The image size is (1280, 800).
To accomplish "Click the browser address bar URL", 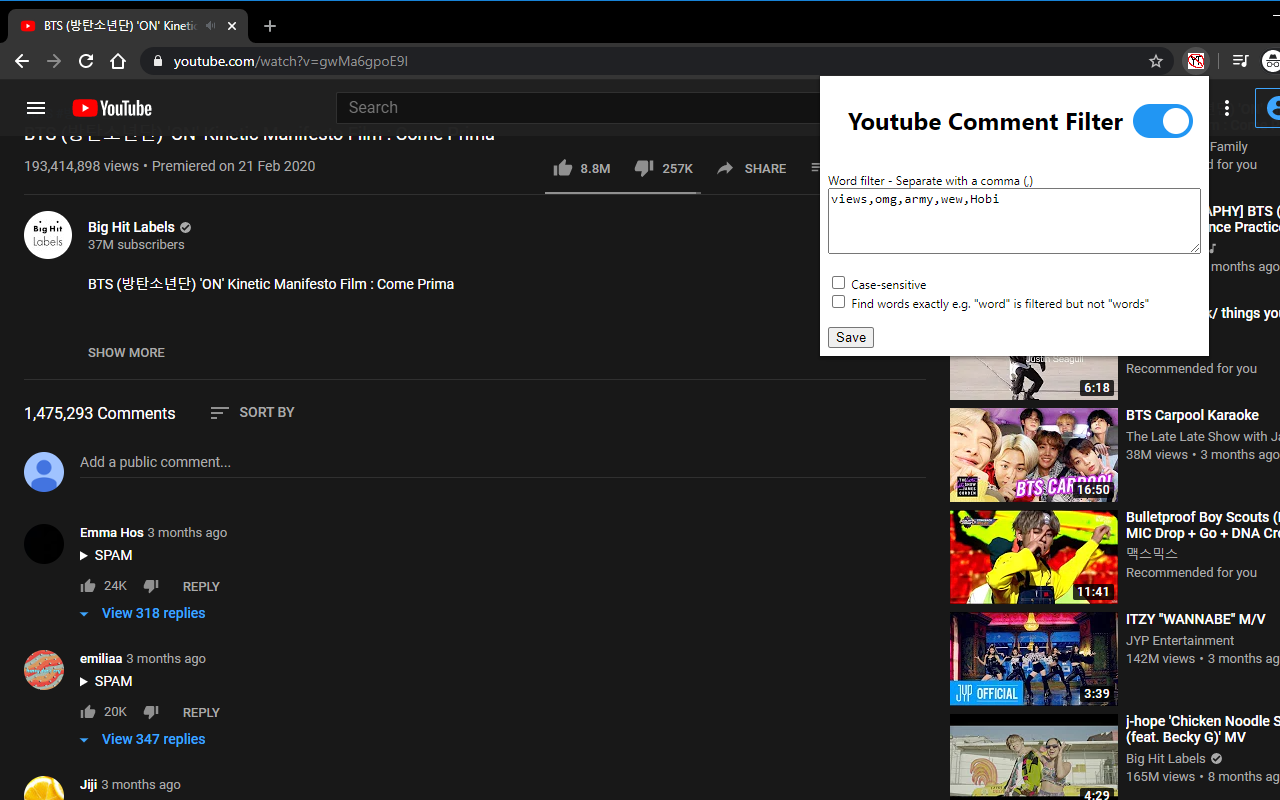I will pos(290,61).
